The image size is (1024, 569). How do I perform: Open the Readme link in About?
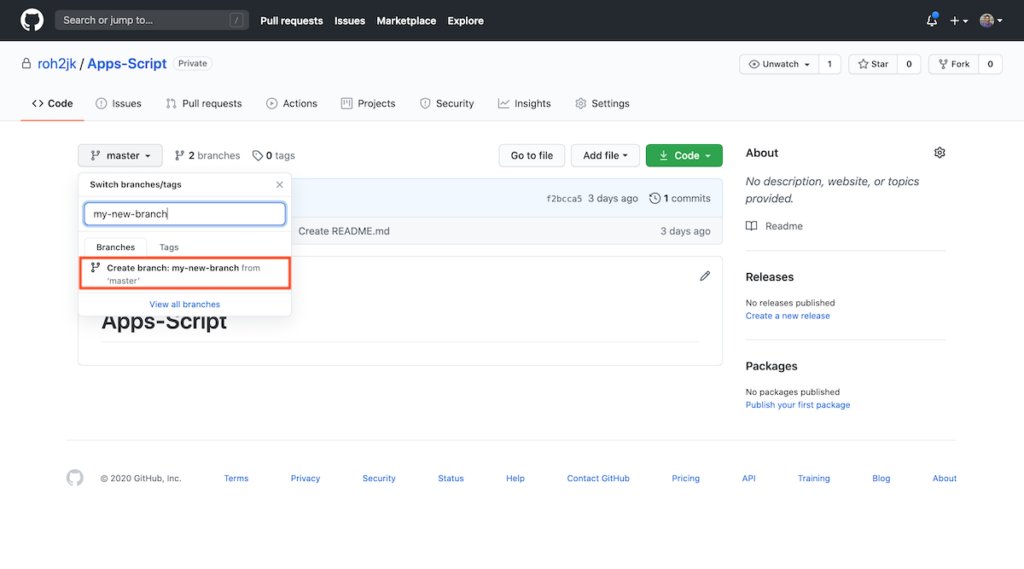775,226
